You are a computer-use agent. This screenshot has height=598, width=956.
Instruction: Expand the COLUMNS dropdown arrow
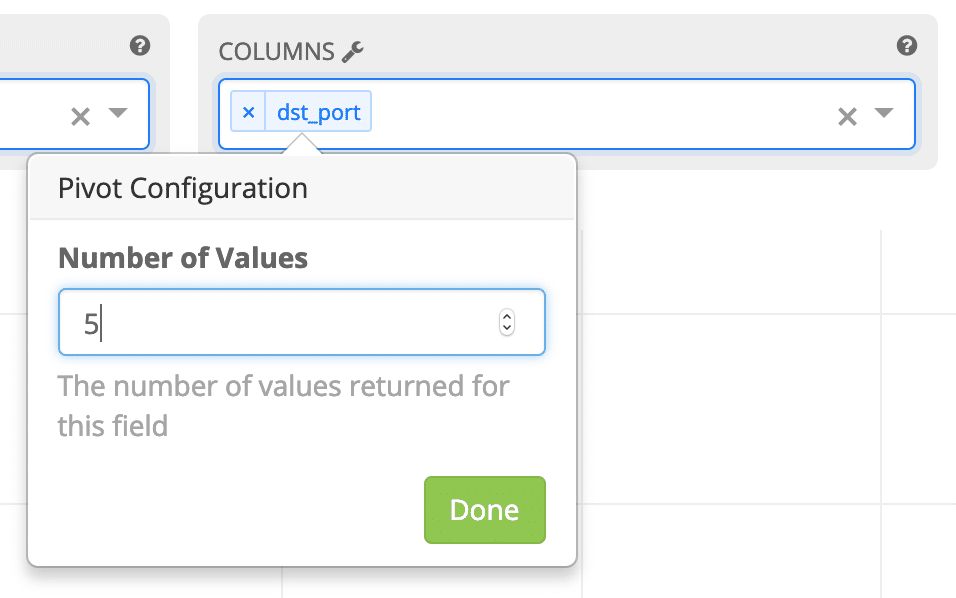(883, 113)
